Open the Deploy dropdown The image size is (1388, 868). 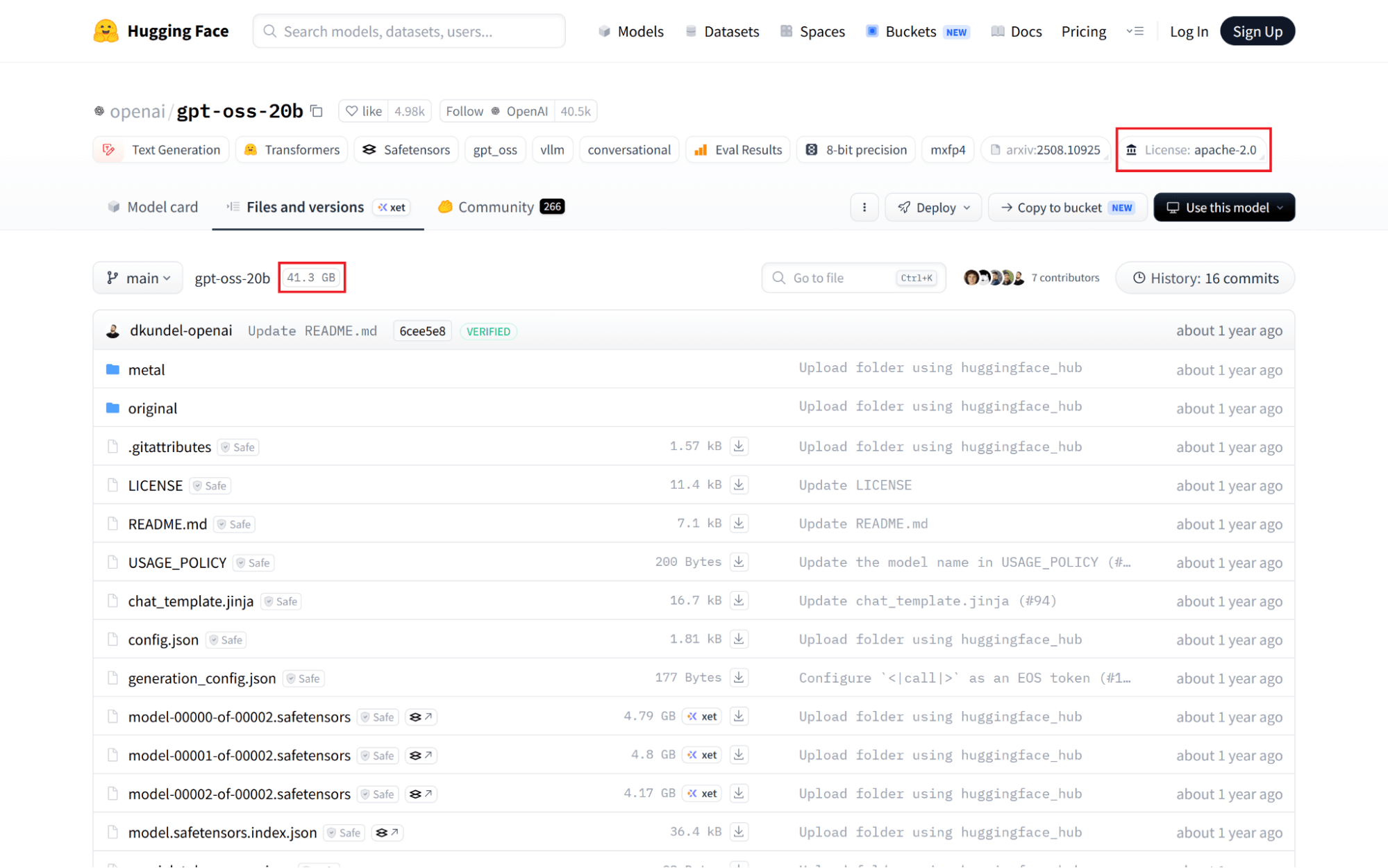(x=933, y=208)
